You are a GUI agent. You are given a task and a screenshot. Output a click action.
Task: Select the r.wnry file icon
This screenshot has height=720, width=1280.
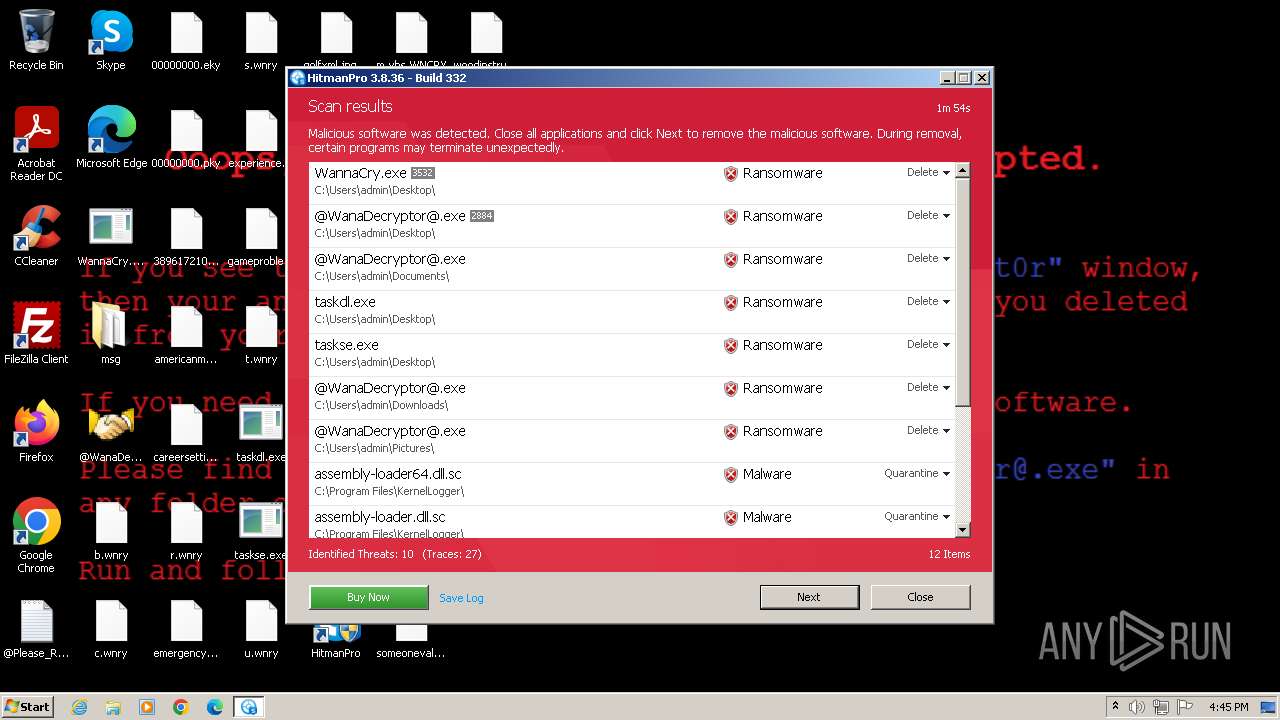[186, 530]
